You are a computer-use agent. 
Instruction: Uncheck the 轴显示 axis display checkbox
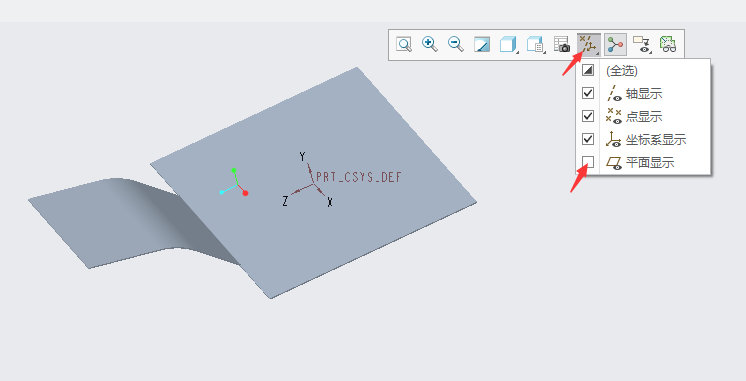pyautogui.click(x=588, y=93)
